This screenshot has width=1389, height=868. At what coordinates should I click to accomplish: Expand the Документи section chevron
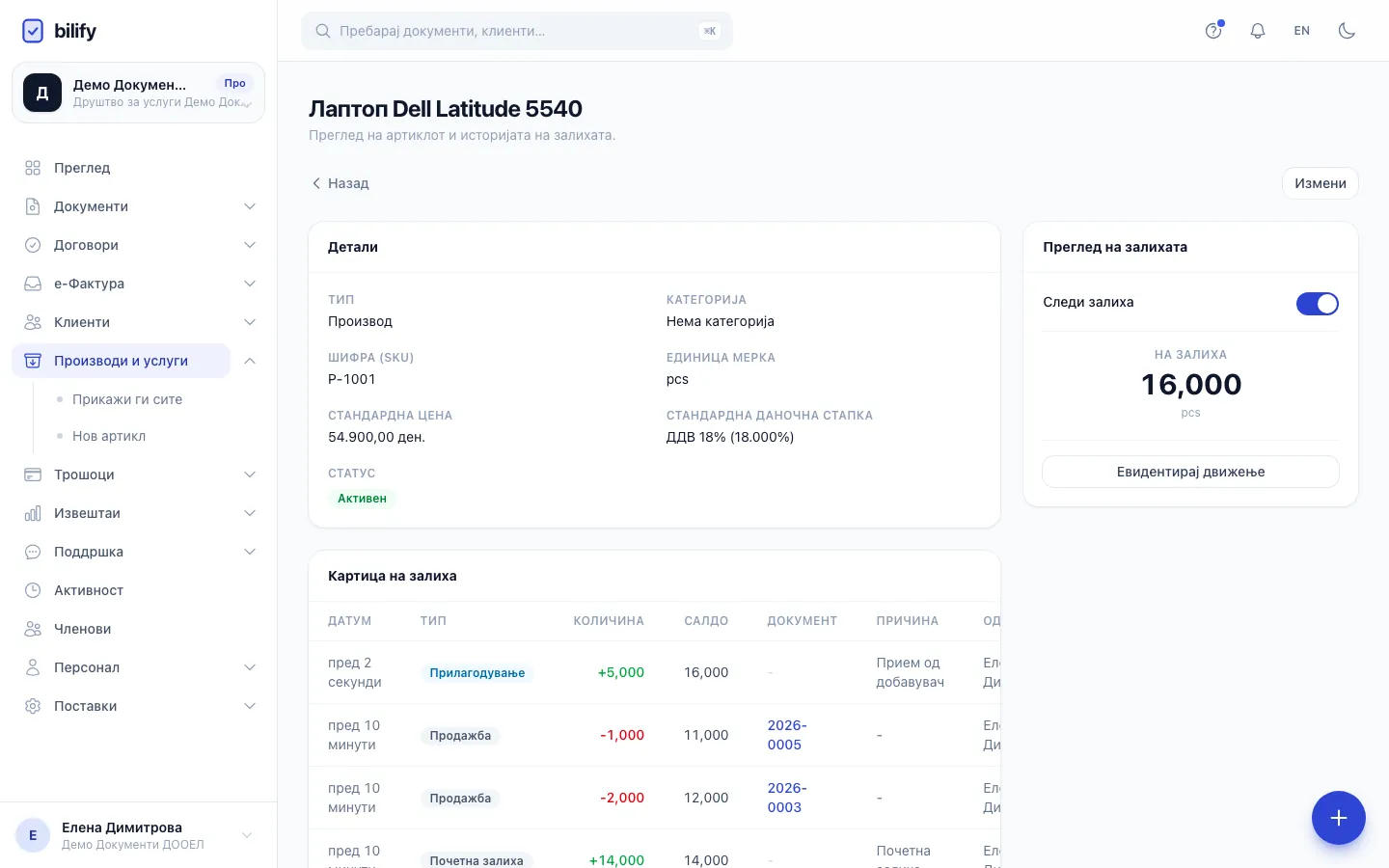pos(250,206)
